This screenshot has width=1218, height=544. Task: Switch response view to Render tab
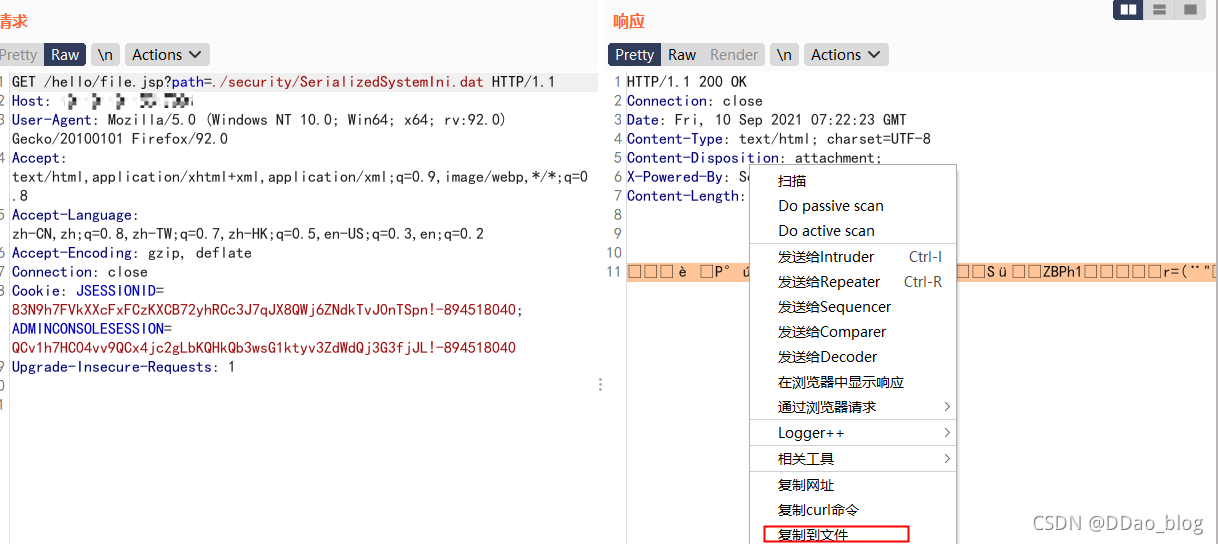734,55
